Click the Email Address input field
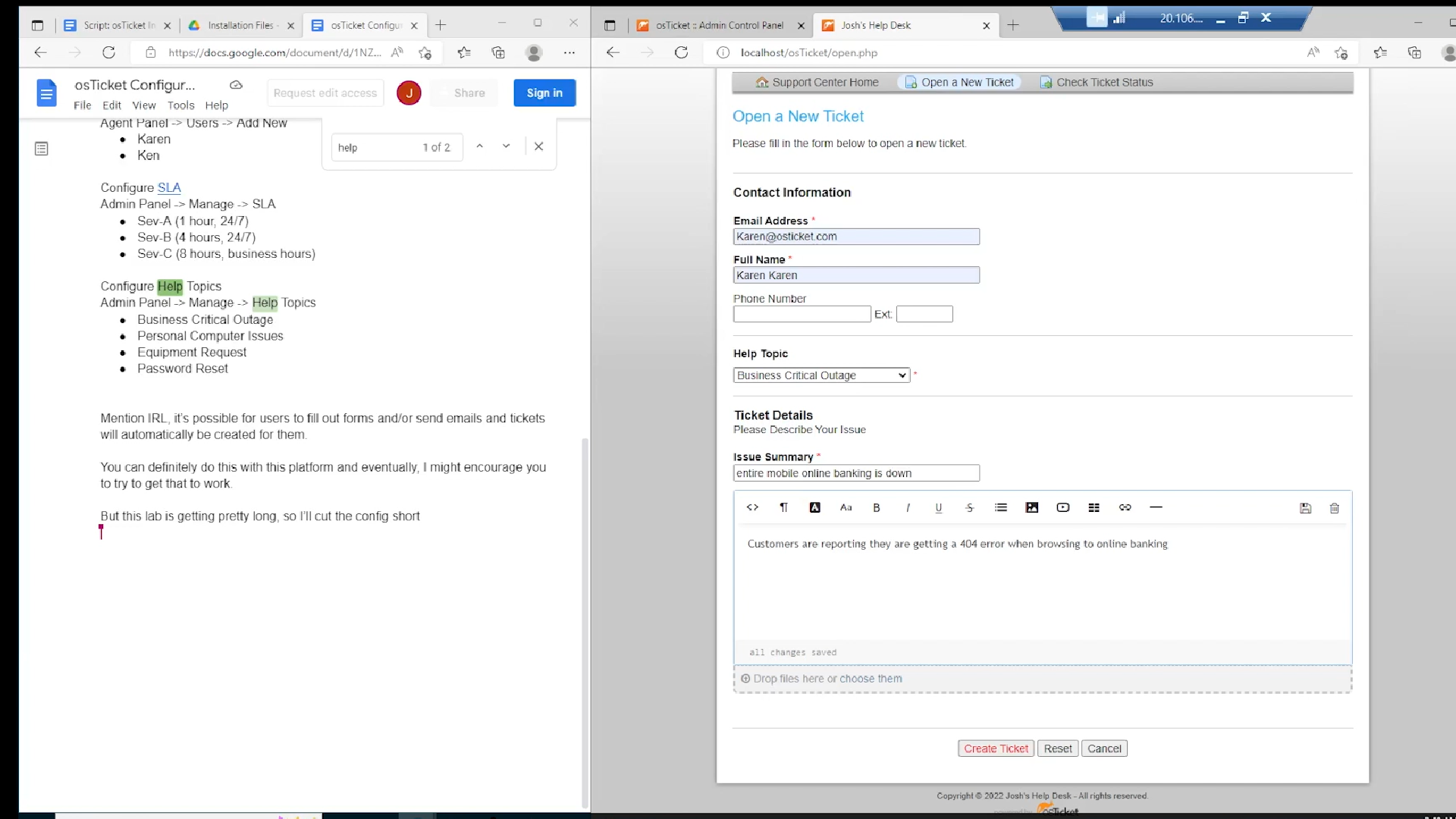The image size is (1456, 819). [x=856, y=237]
